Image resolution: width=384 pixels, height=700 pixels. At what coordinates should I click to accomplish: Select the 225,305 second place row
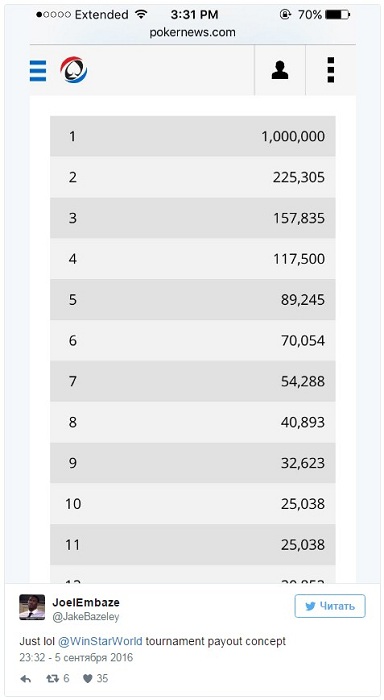[192, 177]
